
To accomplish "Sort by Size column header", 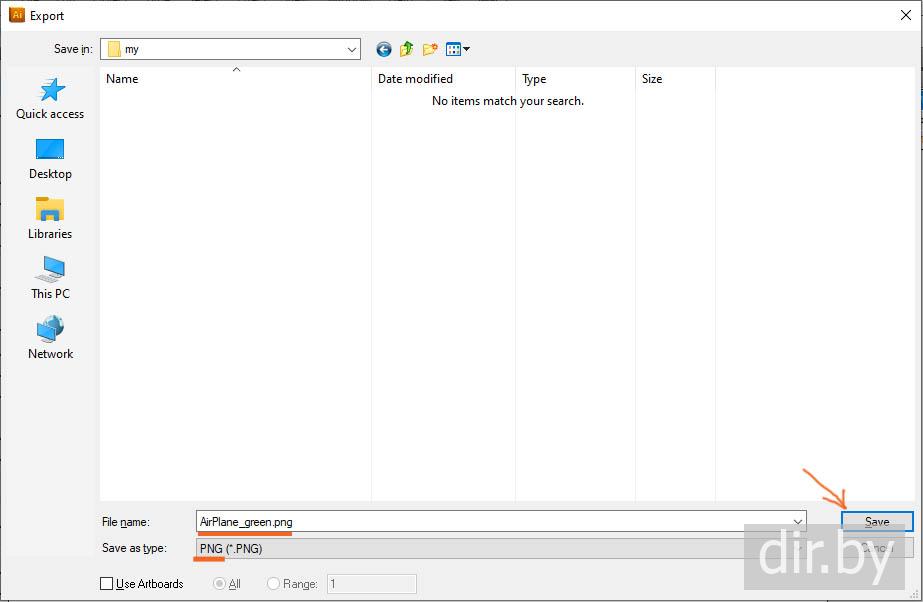I will tap(675, 79).
